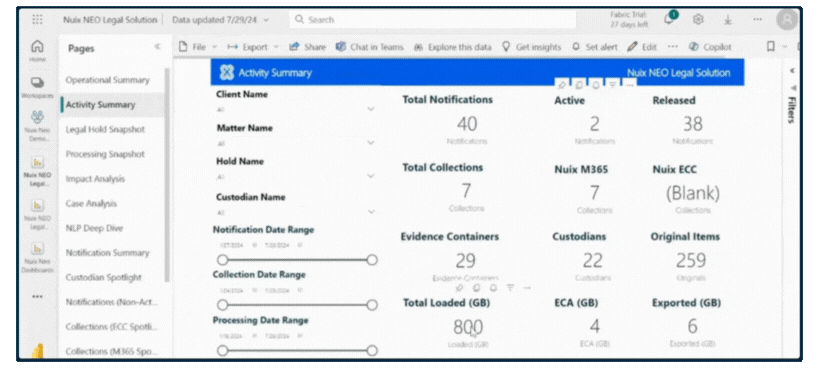Image resolution: width=819 pixels, height=368 pixels.
Task: Open the Impact Analysis page
Action: coord(95,179)
